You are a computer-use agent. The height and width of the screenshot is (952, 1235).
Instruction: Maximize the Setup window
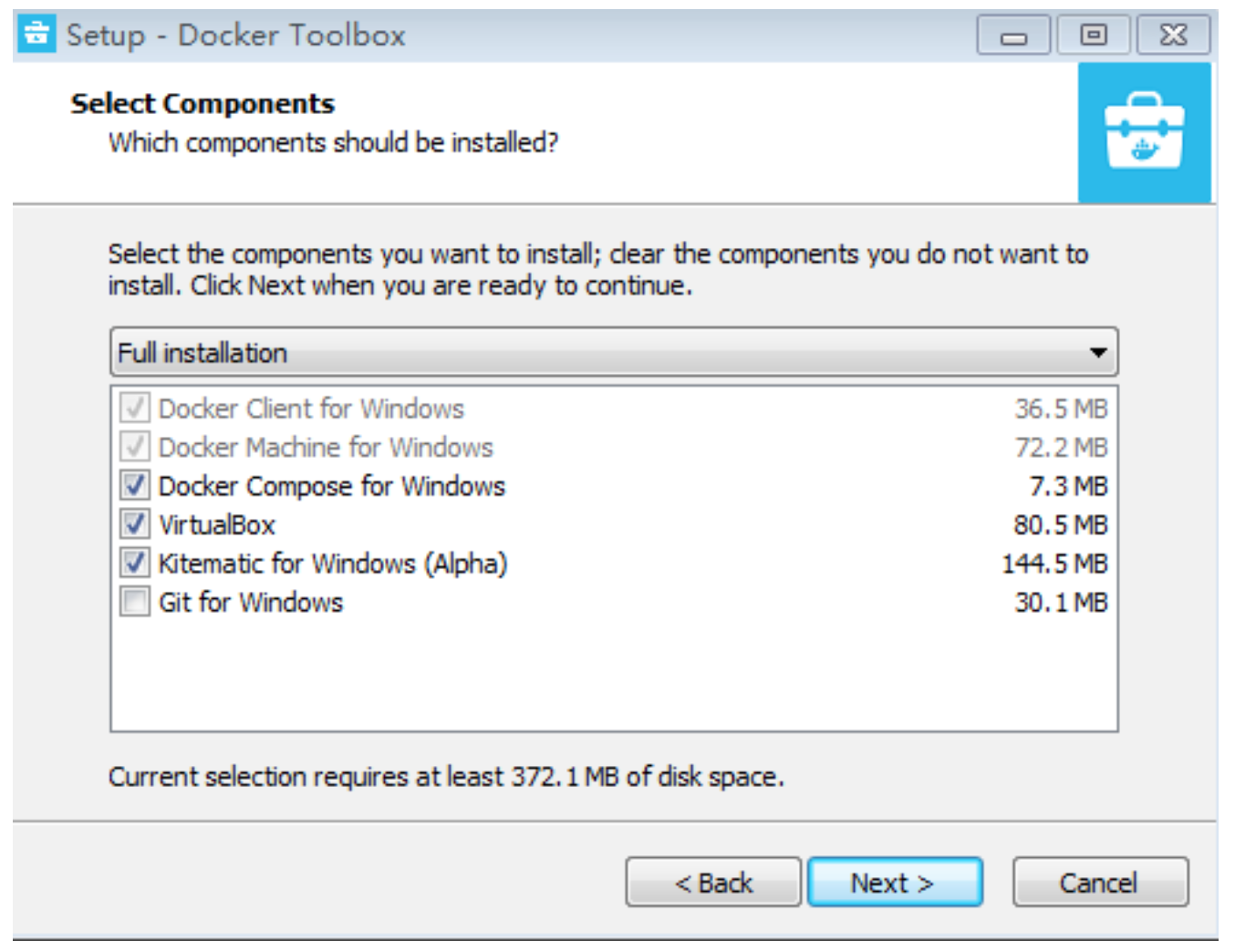point(1093,36)
